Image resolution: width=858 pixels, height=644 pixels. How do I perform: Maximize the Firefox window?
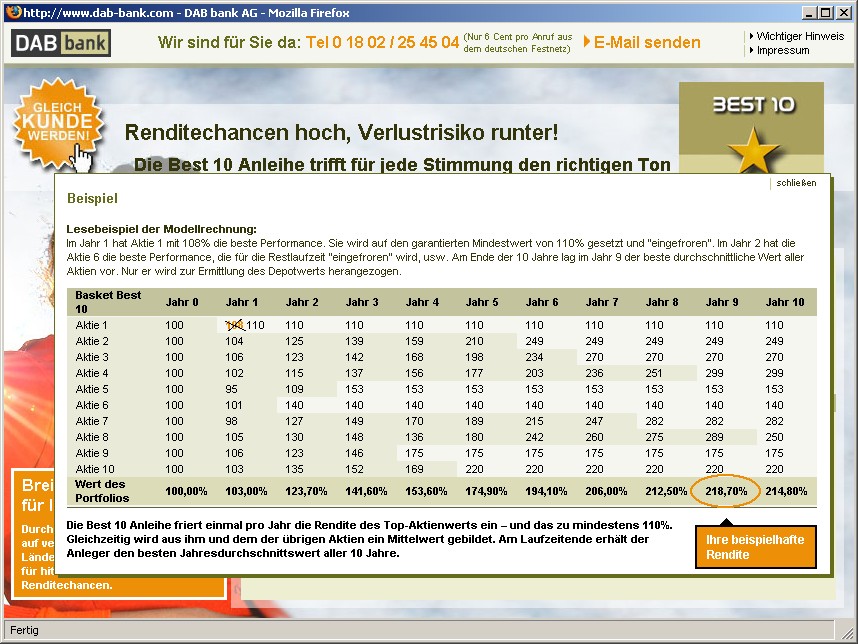pos(826,12)
